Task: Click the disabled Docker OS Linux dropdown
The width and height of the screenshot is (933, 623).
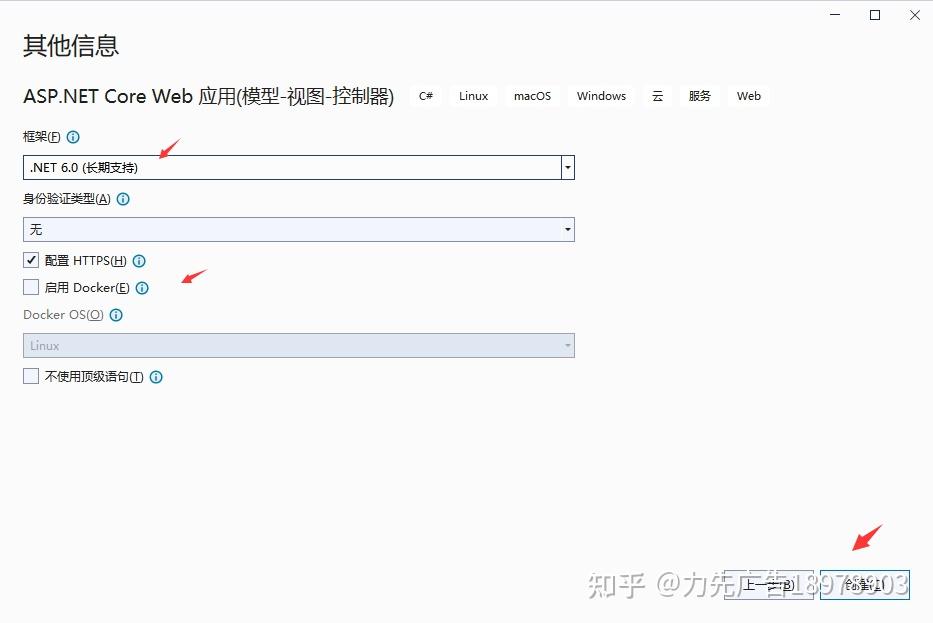Action: point(299,346)
